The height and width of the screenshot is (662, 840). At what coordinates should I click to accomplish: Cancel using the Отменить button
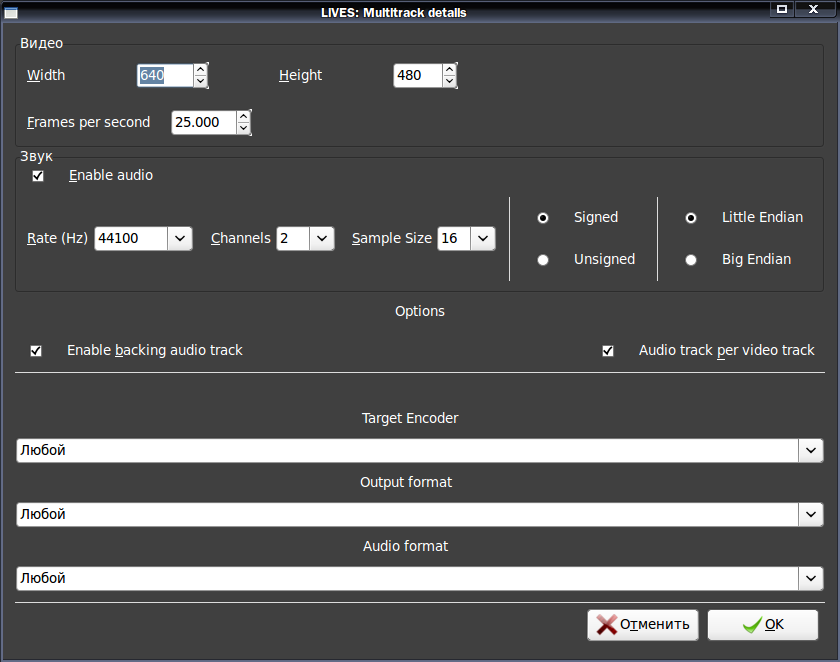[643, 625]
